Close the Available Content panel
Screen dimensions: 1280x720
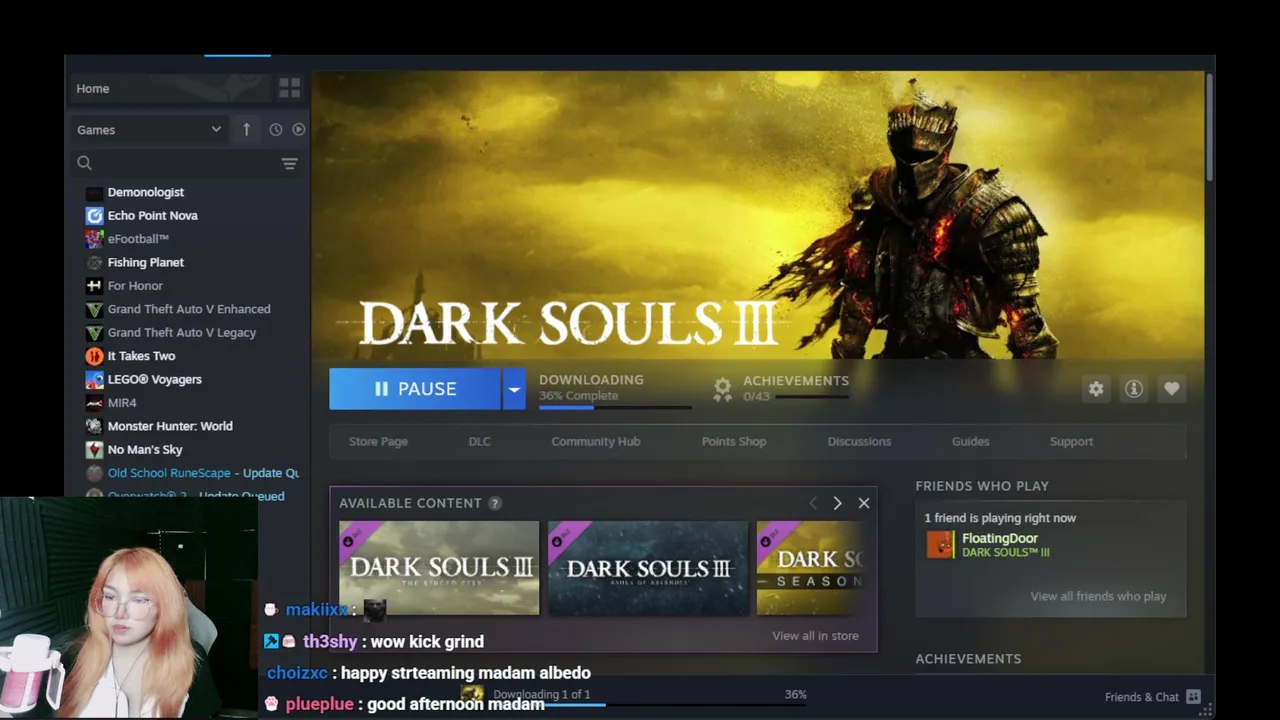(864, 503)
